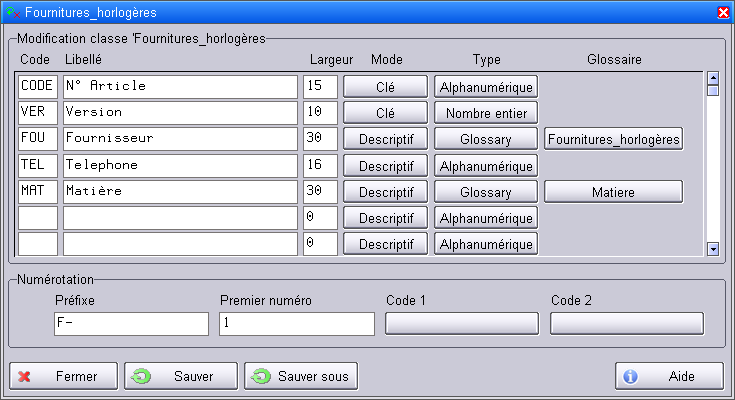Toggle Descriptif mode in the last empty row

385,244
